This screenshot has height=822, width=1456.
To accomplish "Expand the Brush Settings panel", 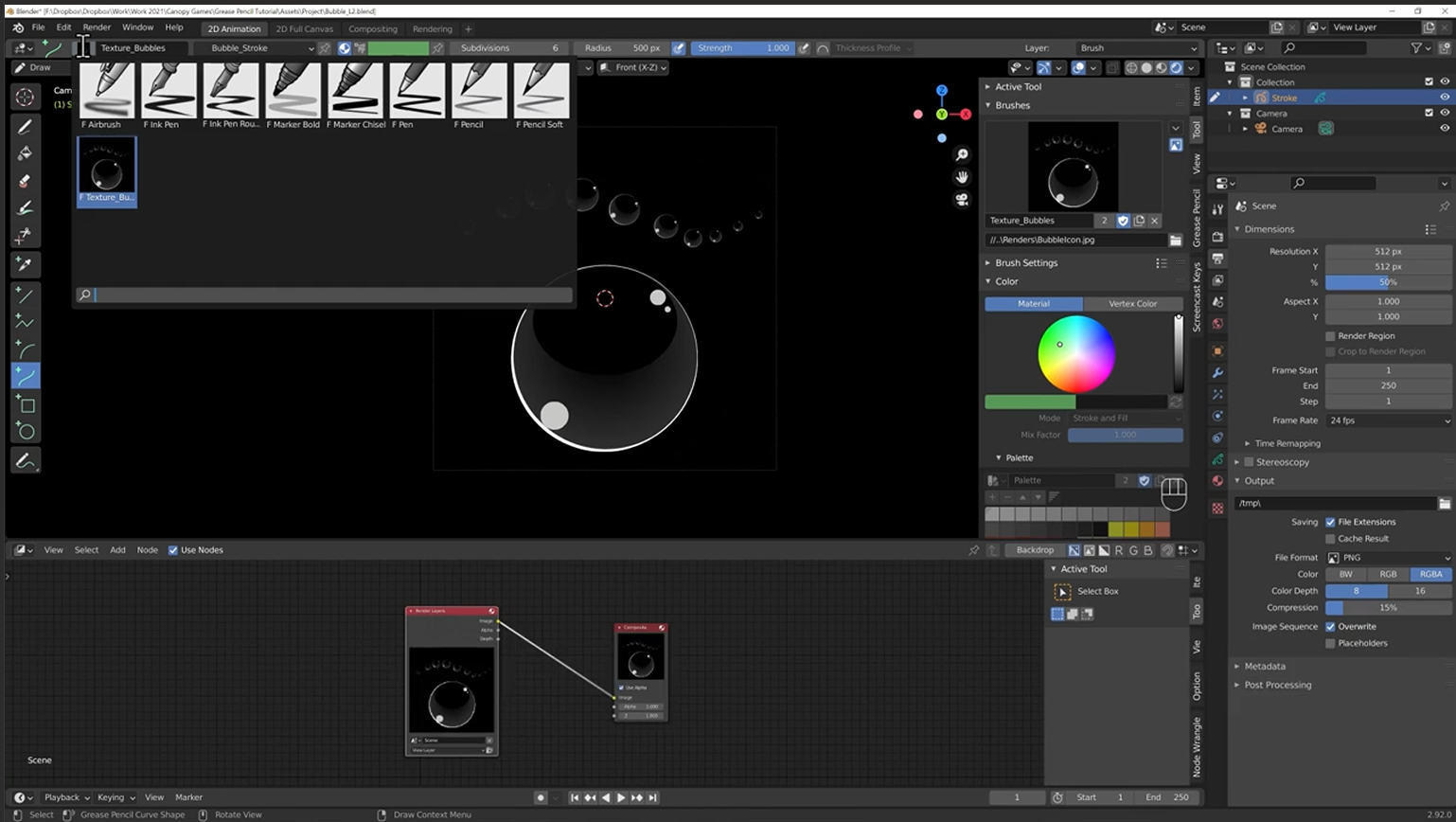I will (x=1026, y=263).
